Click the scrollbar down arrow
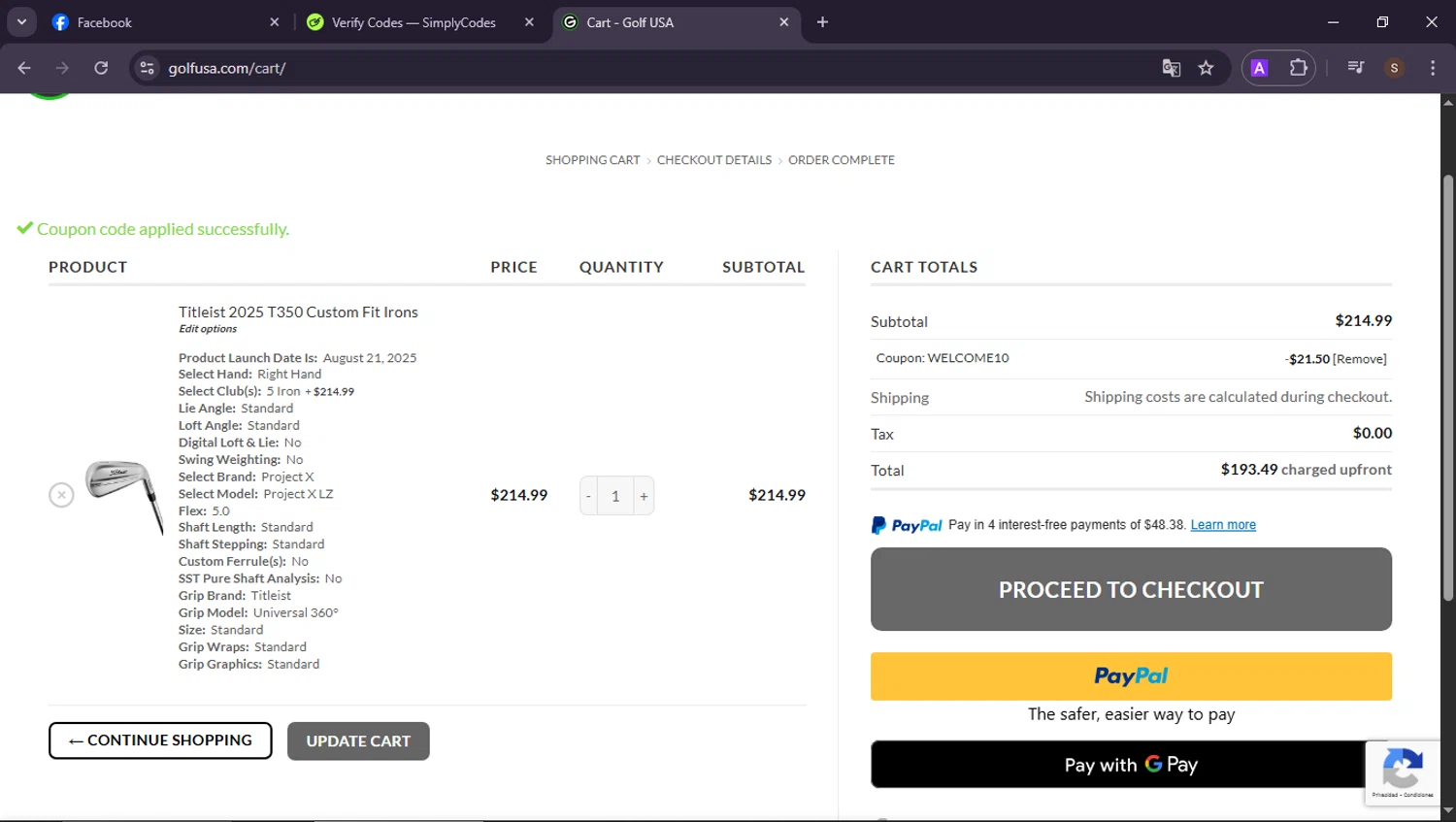This screenshot has height=822, width=1456. tap(1448, 810)
